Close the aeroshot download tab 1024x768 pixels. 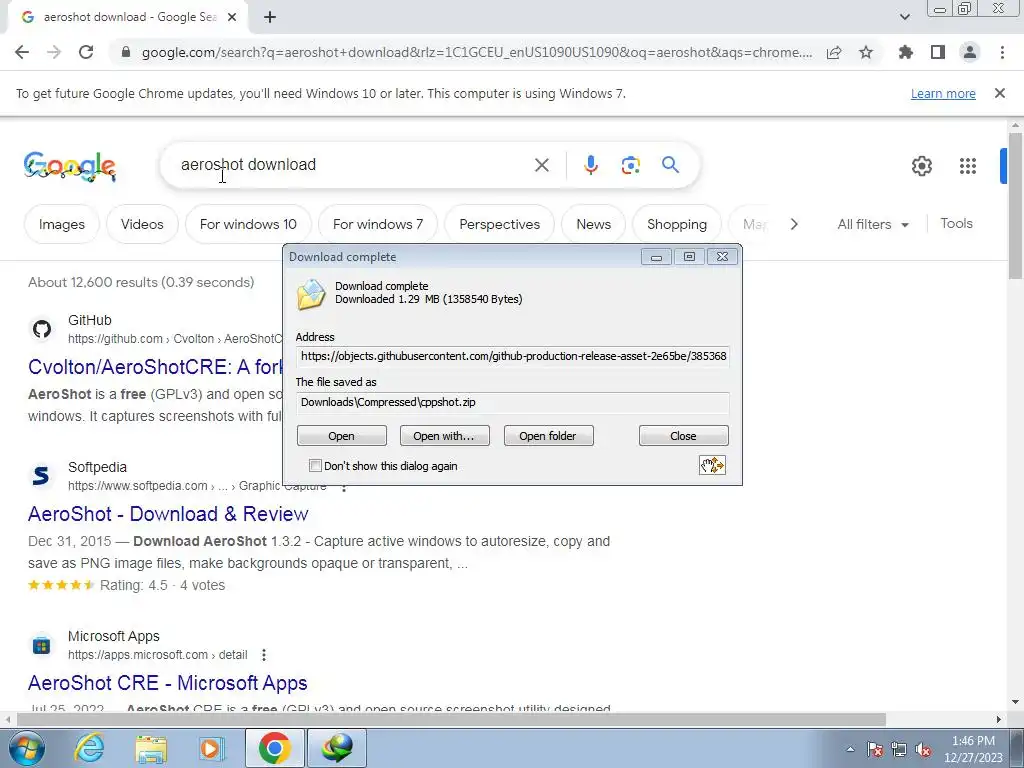click(232, 17)
